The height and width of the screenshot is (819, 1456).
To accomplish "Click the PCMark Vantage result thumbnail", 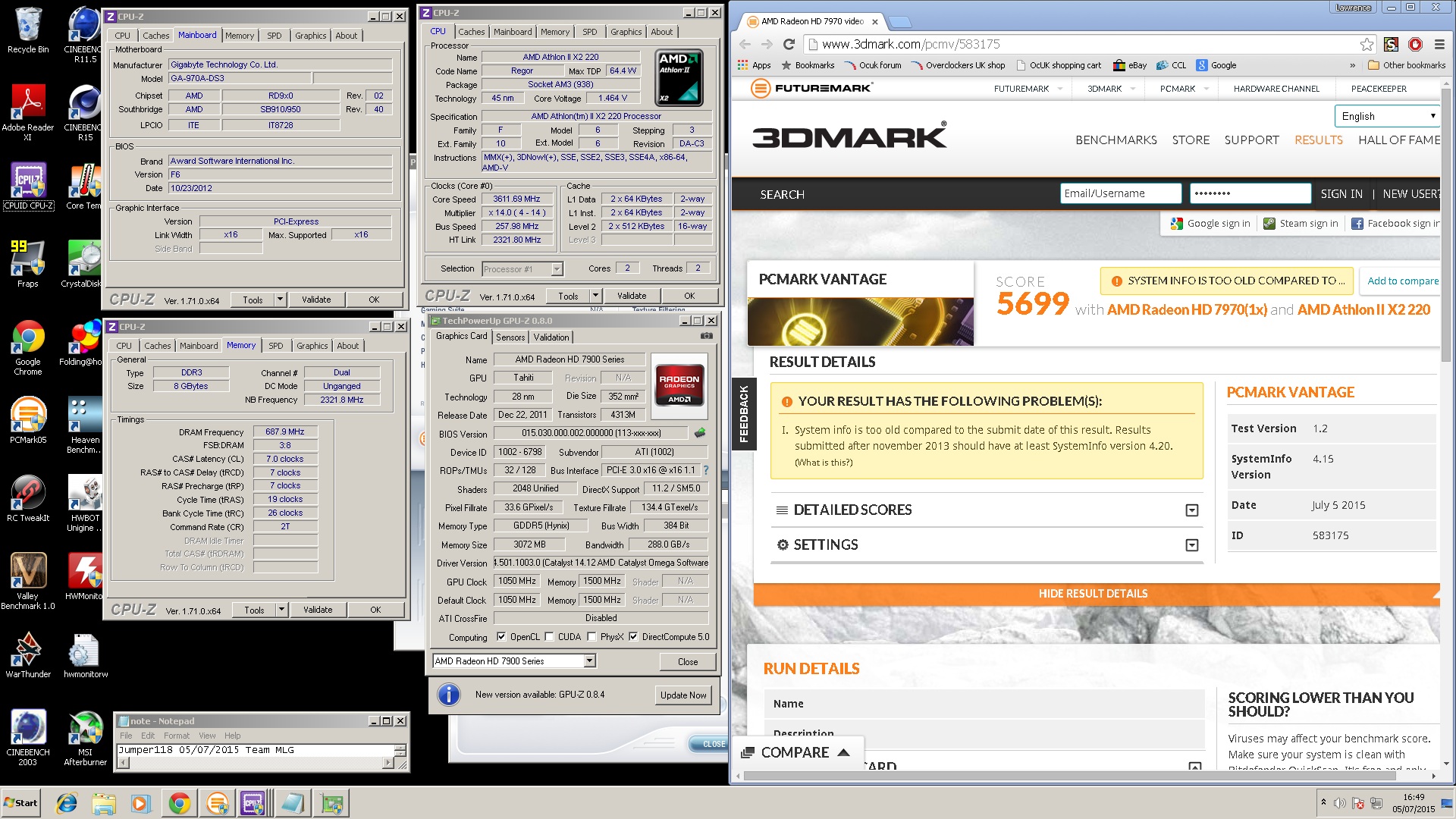I will 860,322.
